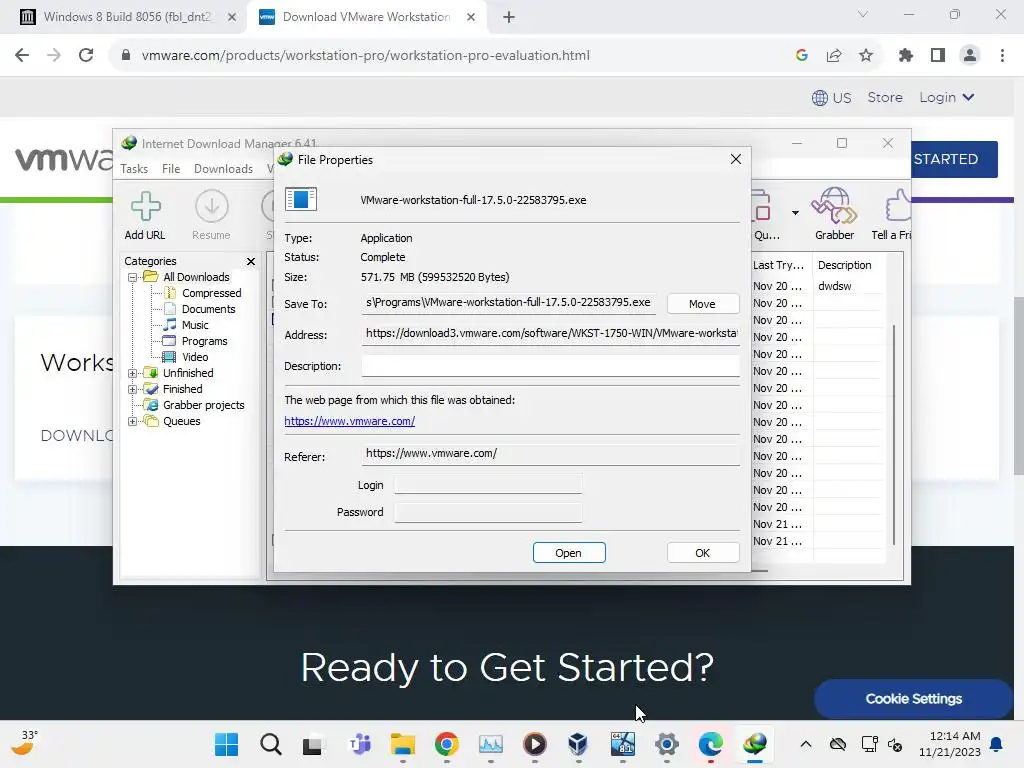Screen dimensions: 1024x768
Task: Open the File menu in IDM
Action: click(x=171, y=168)
